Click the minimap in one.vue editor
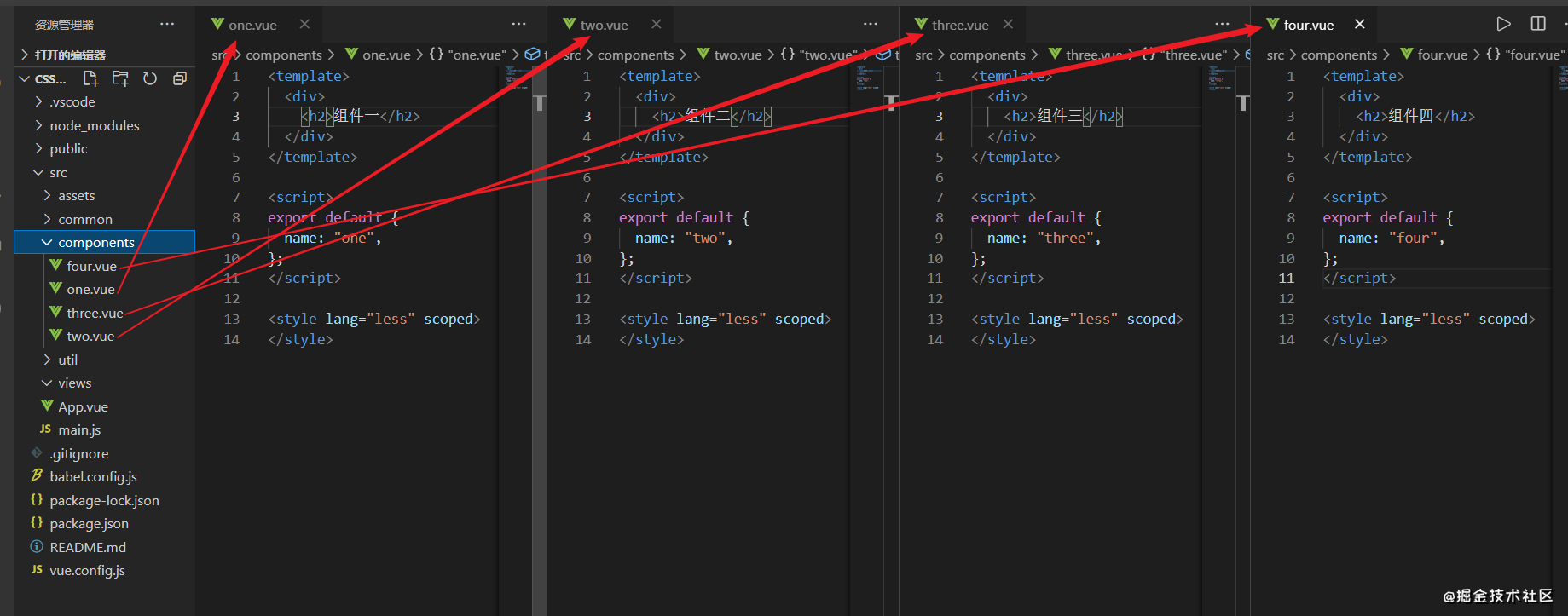1568x616 pixels. (x=516, y=78)
